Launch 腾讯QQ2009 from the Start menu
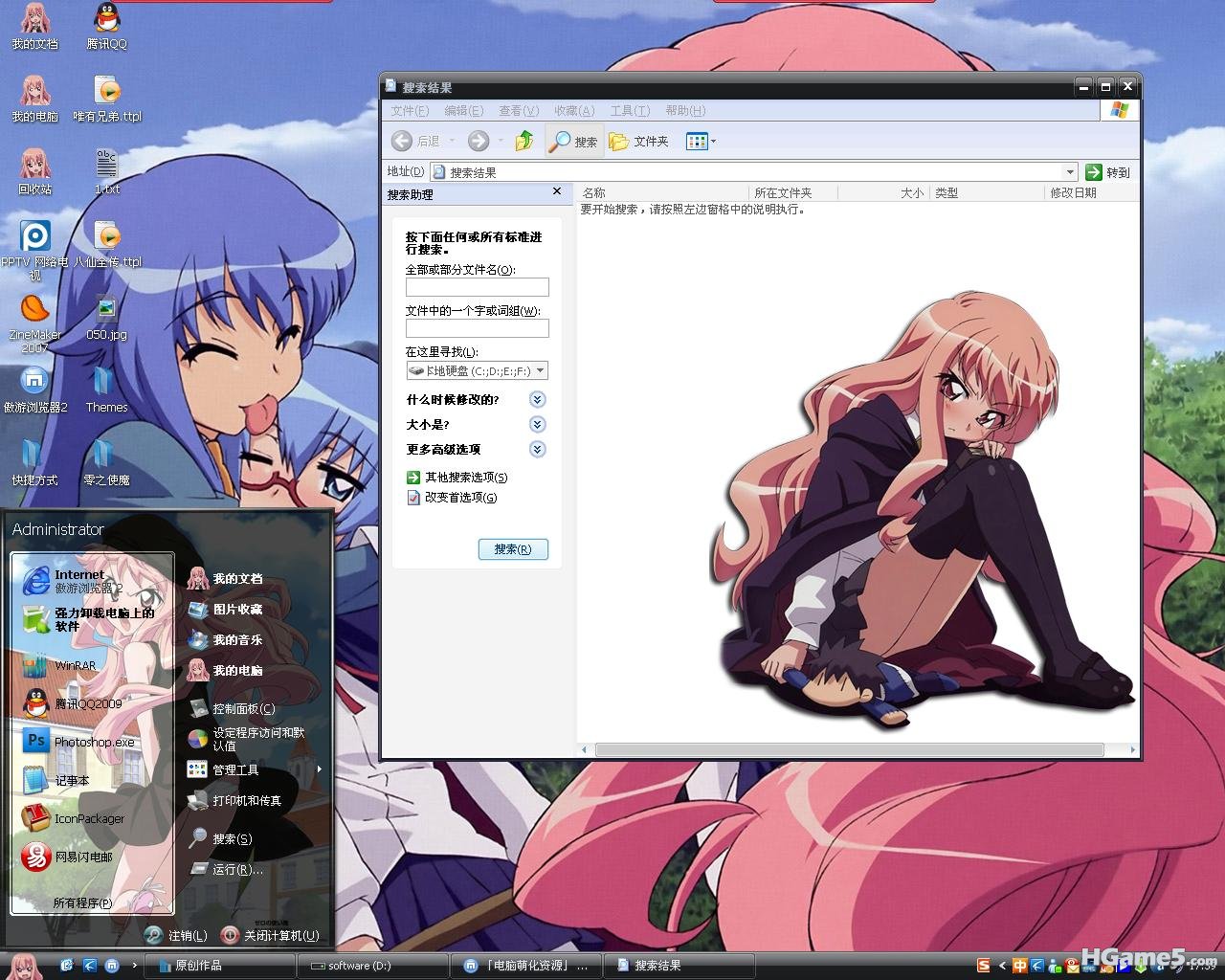1225x980 pixels. coord(92,703)
